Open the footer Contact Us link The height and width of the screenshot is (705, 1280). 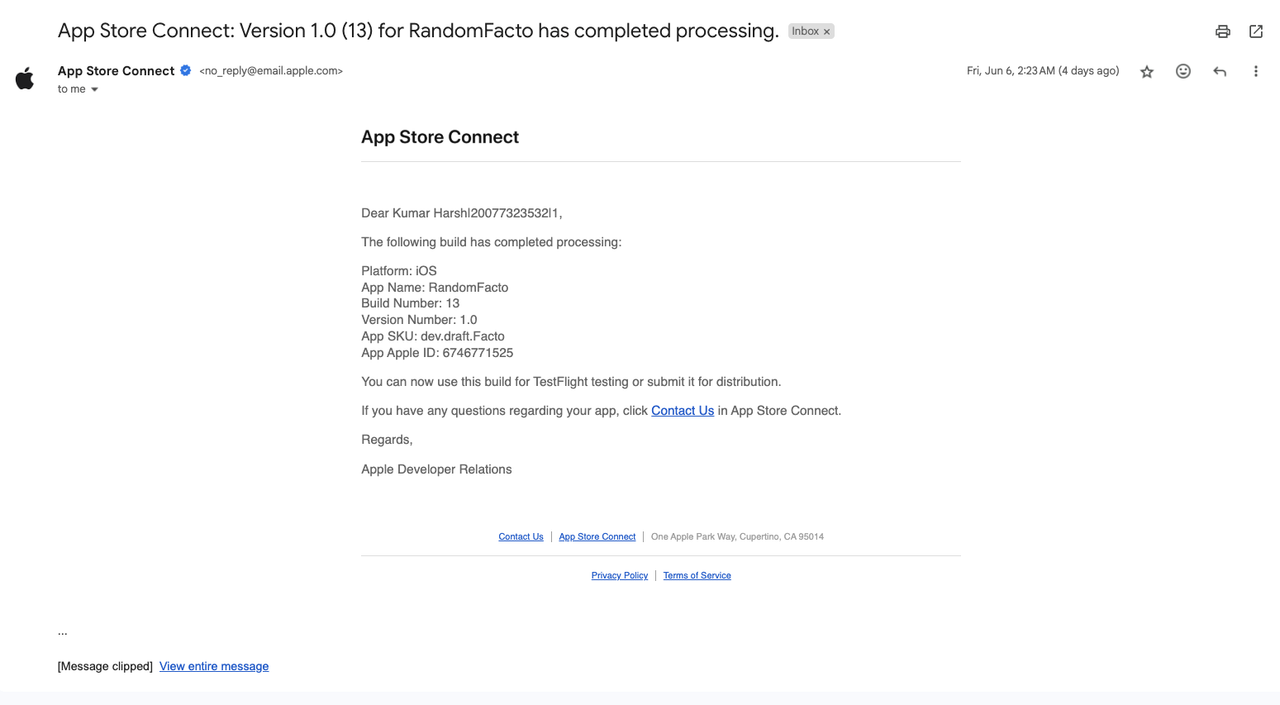point(521,537)
